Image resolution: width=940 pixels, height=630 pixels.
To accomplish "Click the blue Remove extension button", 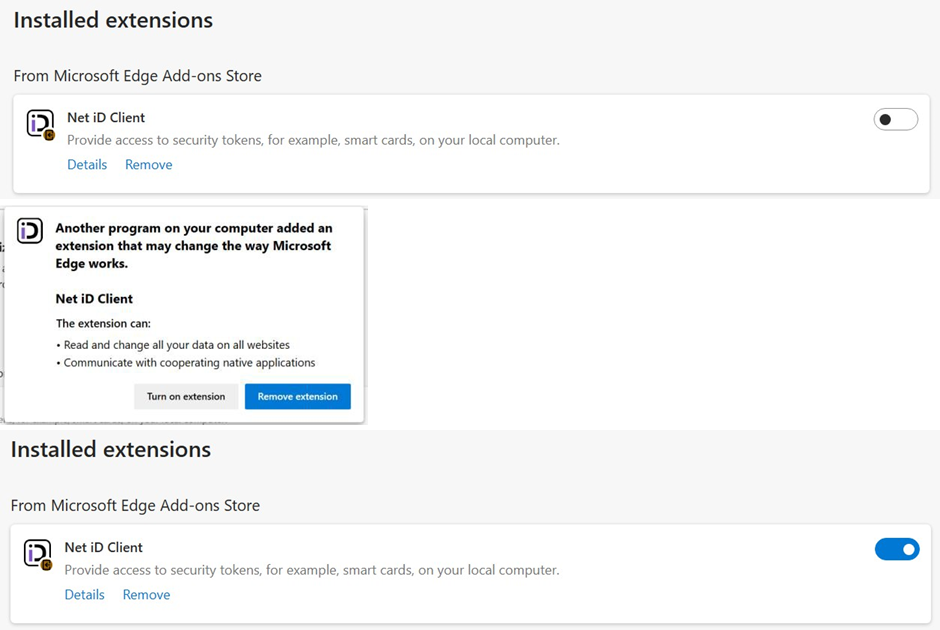I will pos(297,396).
